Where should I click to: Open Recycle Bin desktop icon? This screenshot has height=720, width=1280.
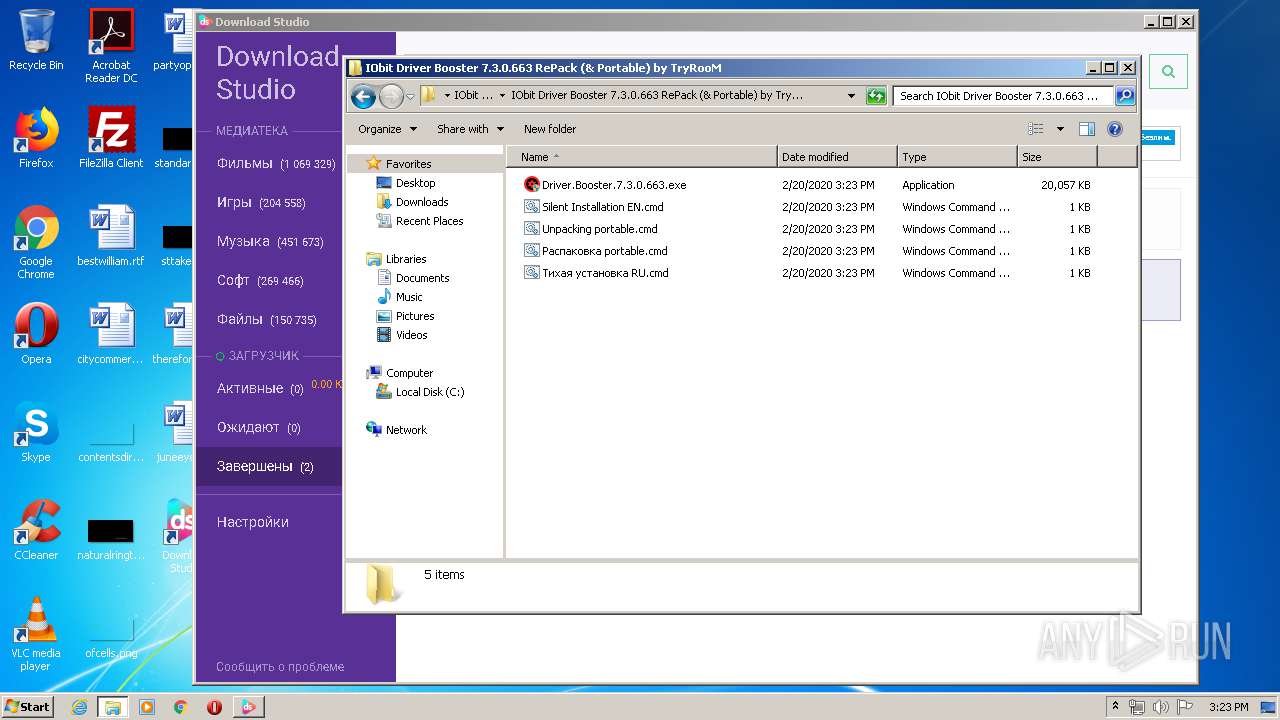click(36, 41)
